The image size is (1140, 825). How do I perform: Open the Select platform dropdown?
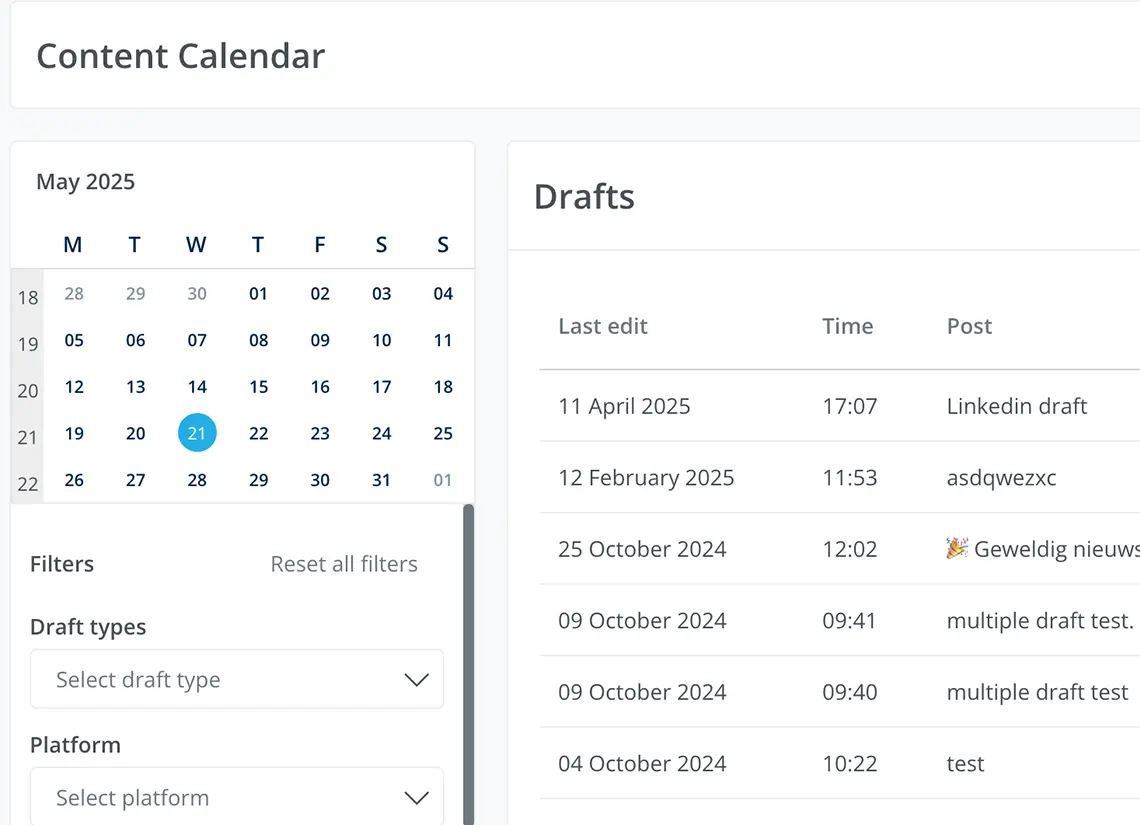[236, 798]
